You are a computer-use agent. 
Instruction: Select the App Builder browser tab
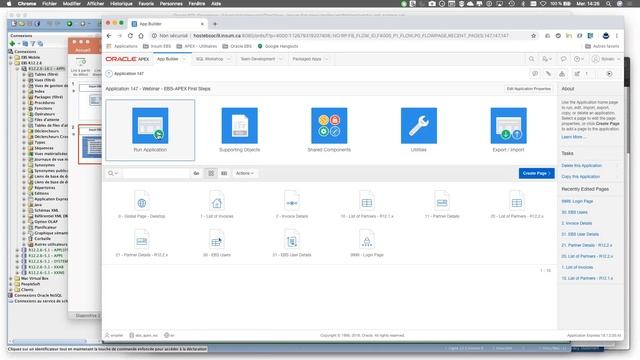point(168,24)
